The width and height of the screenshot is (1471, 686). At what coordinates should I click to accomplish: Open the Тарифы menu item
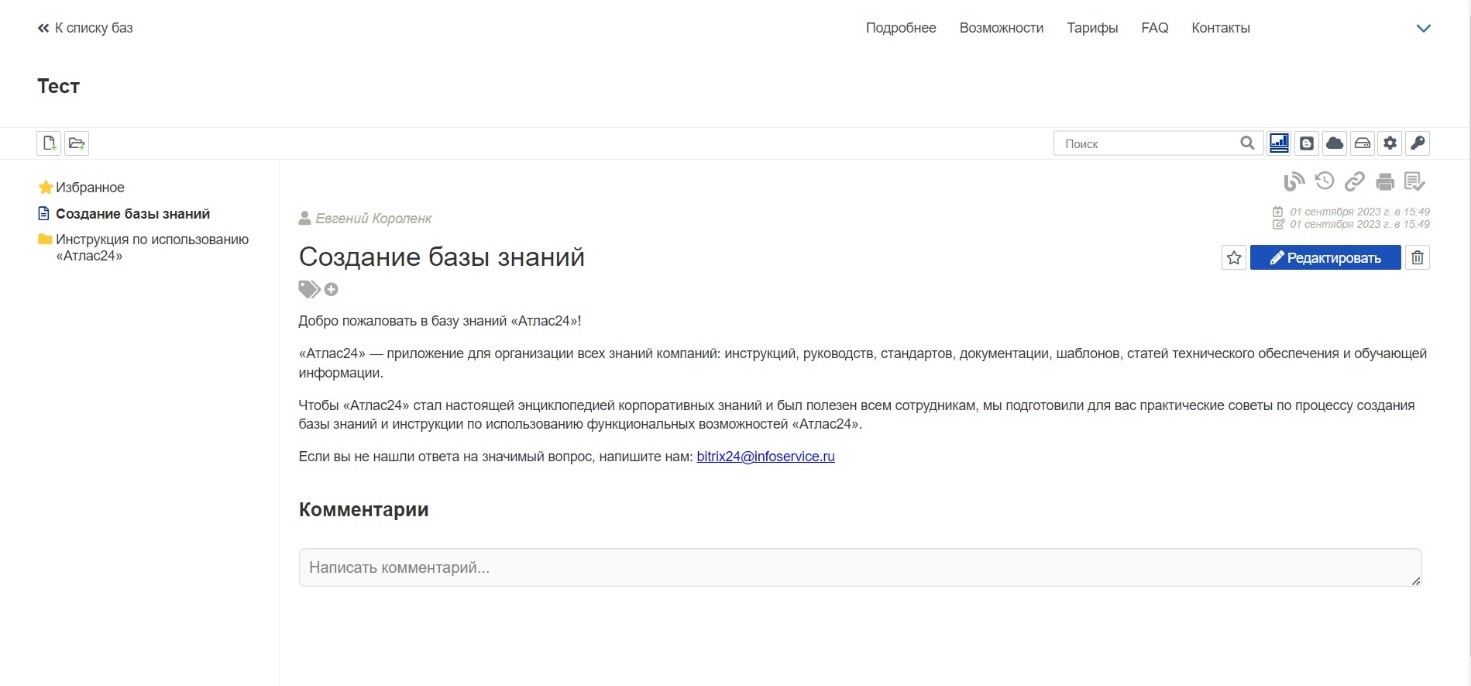pos(1092,28)
